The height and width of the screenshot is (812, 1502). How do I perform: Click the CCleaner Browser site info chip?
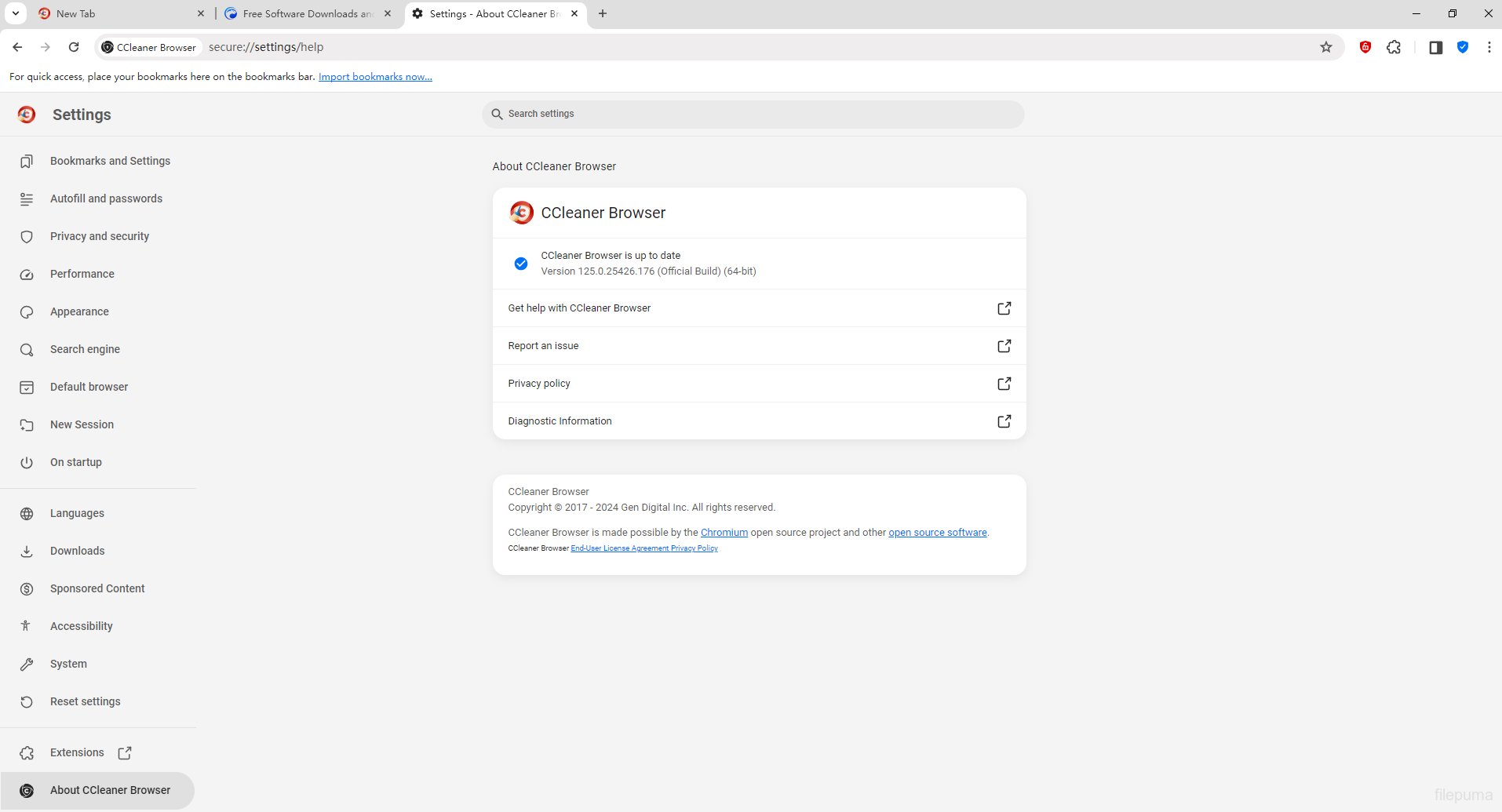tap(149, 47)
